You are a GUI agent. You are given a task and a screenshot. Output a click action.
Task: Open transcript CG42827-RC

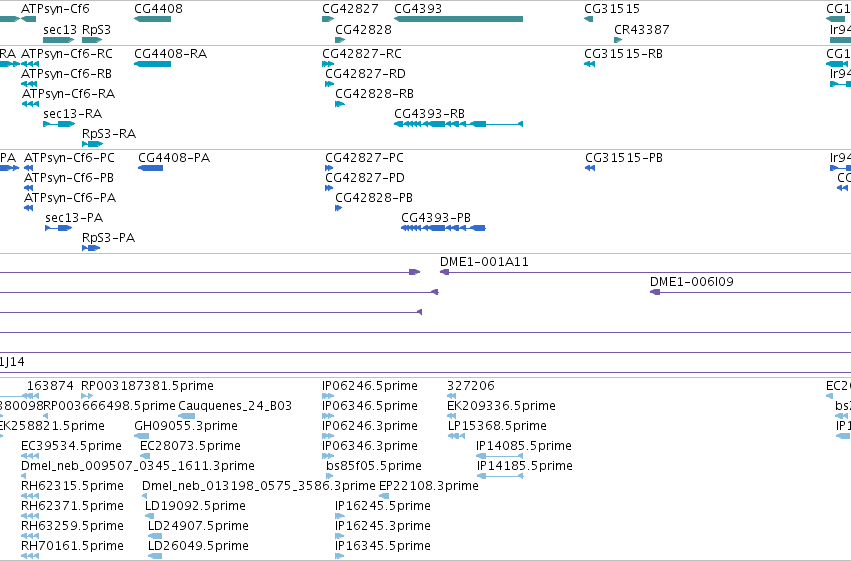(362, 54)
